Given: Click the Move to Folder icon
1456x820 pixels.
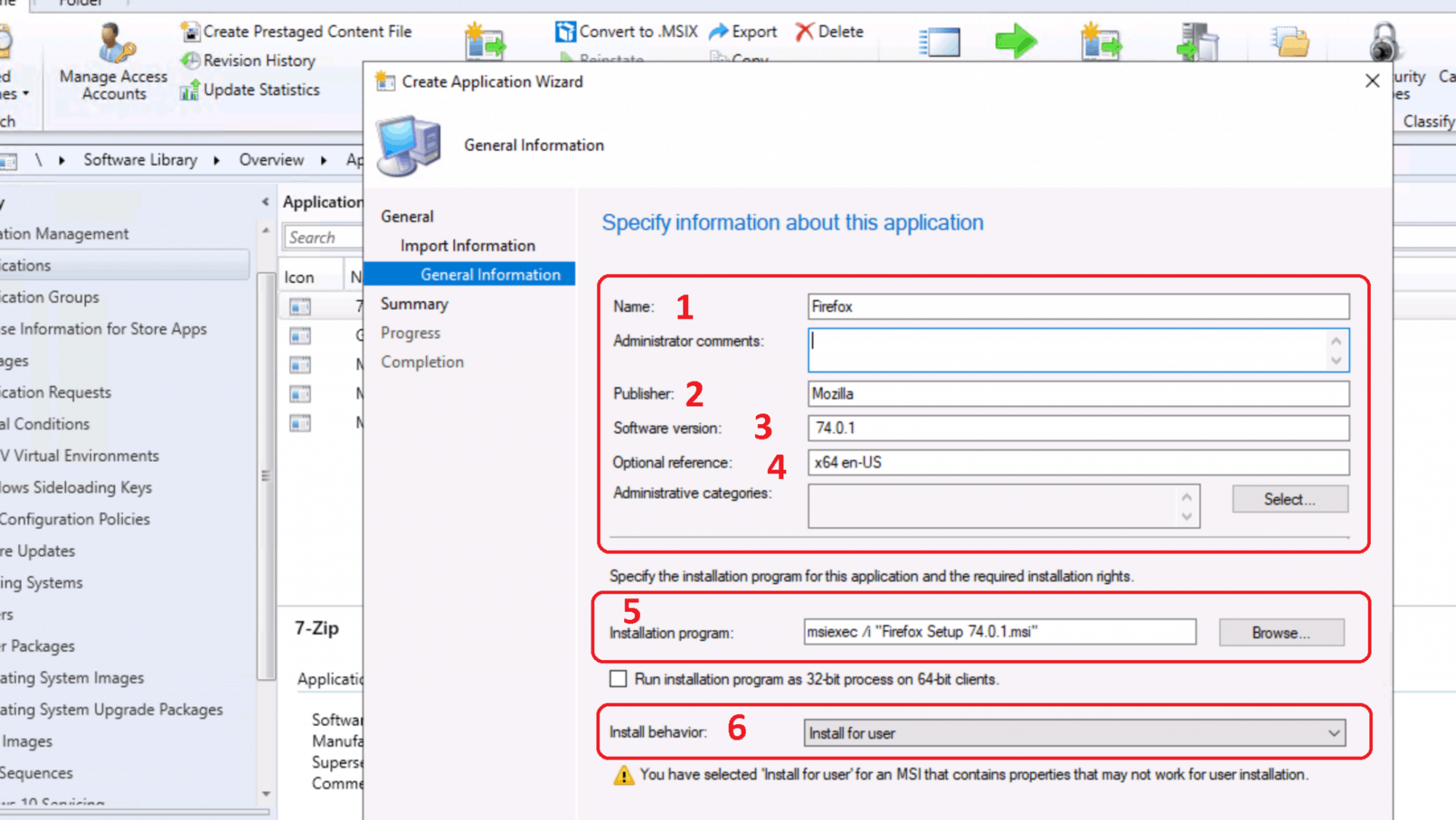Looking at the screenshot, I should point(1289,41).
